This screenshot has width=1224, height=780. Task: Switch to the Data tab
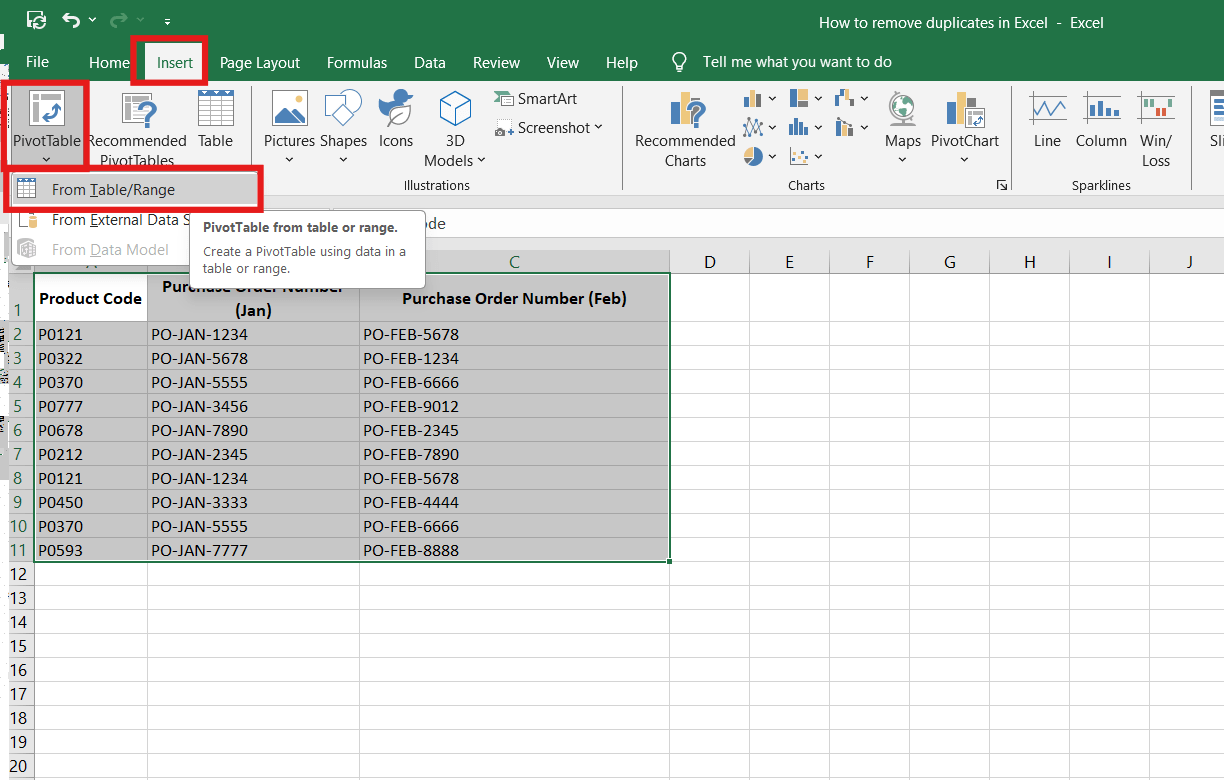pos(430,62)
